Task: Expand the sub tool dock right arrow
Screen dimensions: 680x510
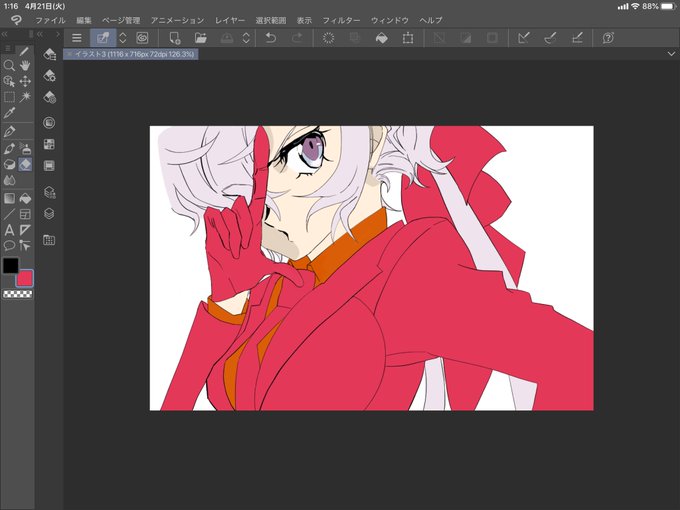Action: 58,34
